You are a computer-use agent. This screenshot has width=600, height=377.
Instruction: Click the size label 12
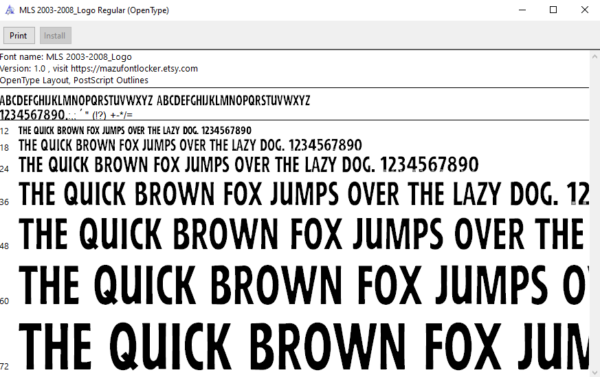click(x=4, y=131)
